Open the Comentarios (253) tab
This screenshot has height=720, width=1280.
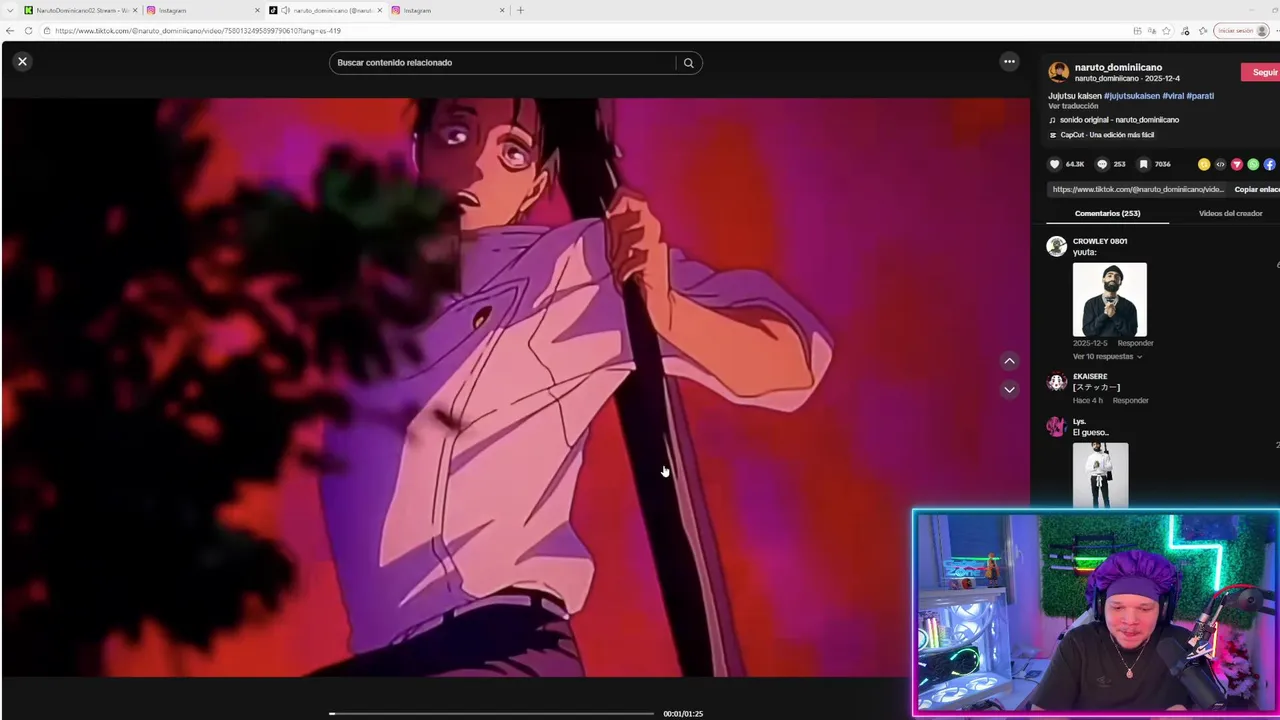tap(1107, 213)
